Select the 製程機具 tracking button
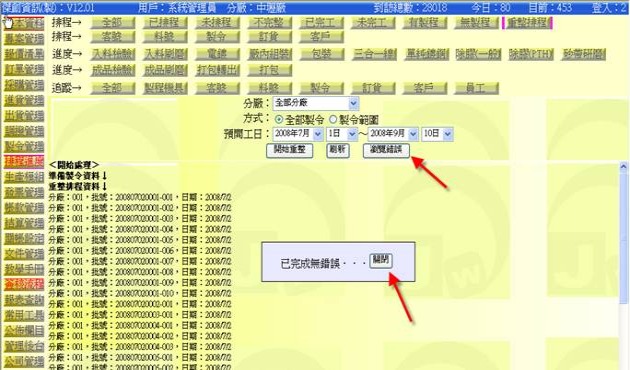The image size is (630, 370). tap(165, 88)
